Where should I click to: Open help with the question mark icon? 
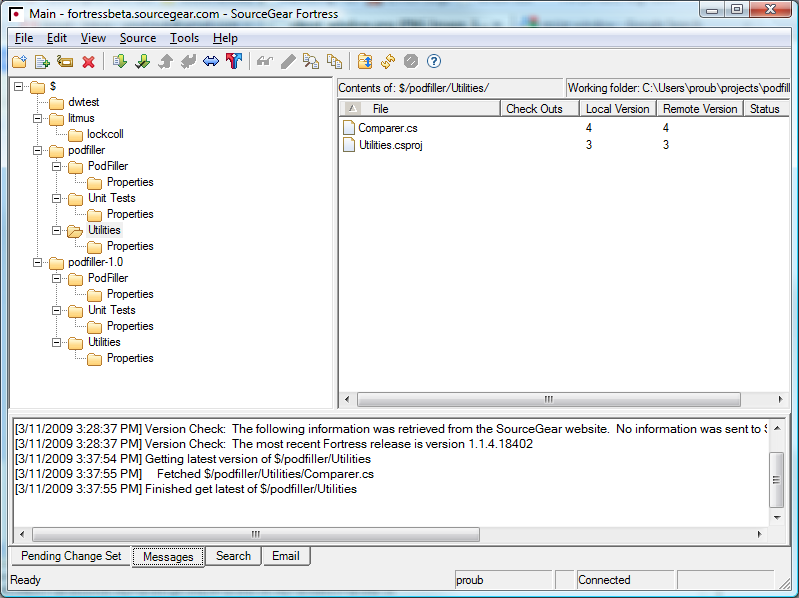(434, 62)
